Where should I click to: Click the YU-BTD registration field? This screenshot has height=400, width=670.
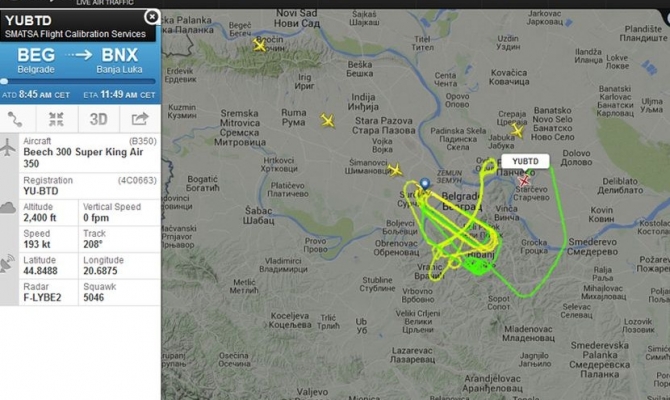click(90, 186)
